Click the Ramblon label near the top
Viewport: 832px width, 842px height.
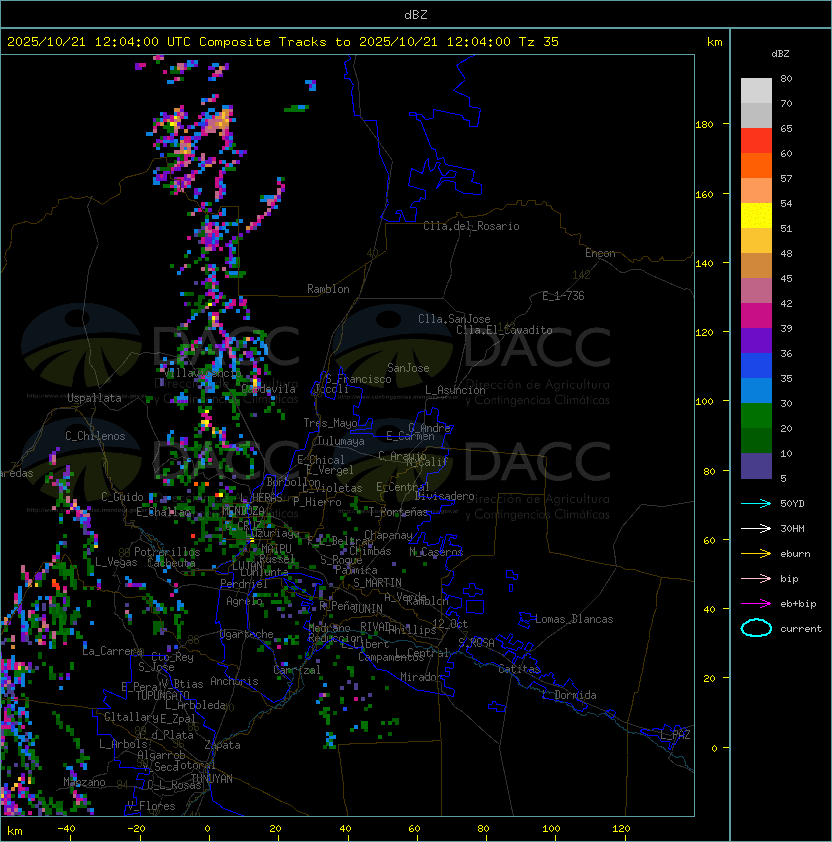tap(328, 289)
